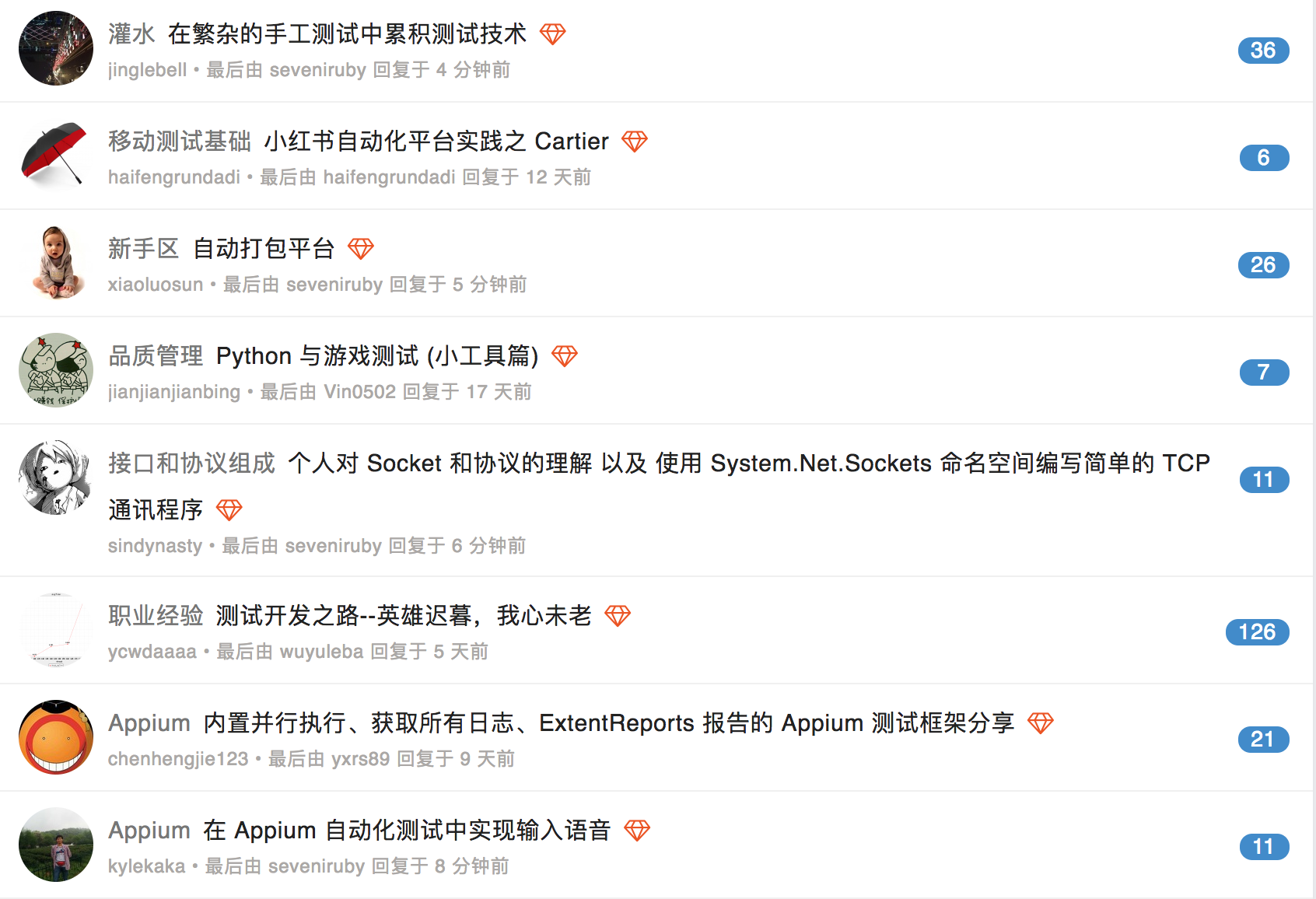Screen dimensions: 1316x899
Task: Click the diamond icon after Python 与游戏测试 (小工具篇)
Action: click(x=565, y=356)
